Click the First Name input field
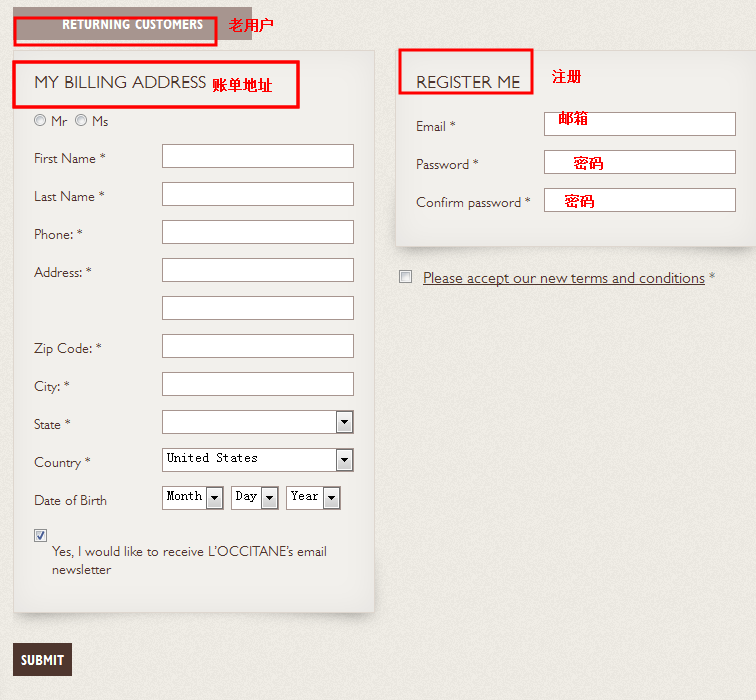 pyautogui.click(x=257, y=156)
